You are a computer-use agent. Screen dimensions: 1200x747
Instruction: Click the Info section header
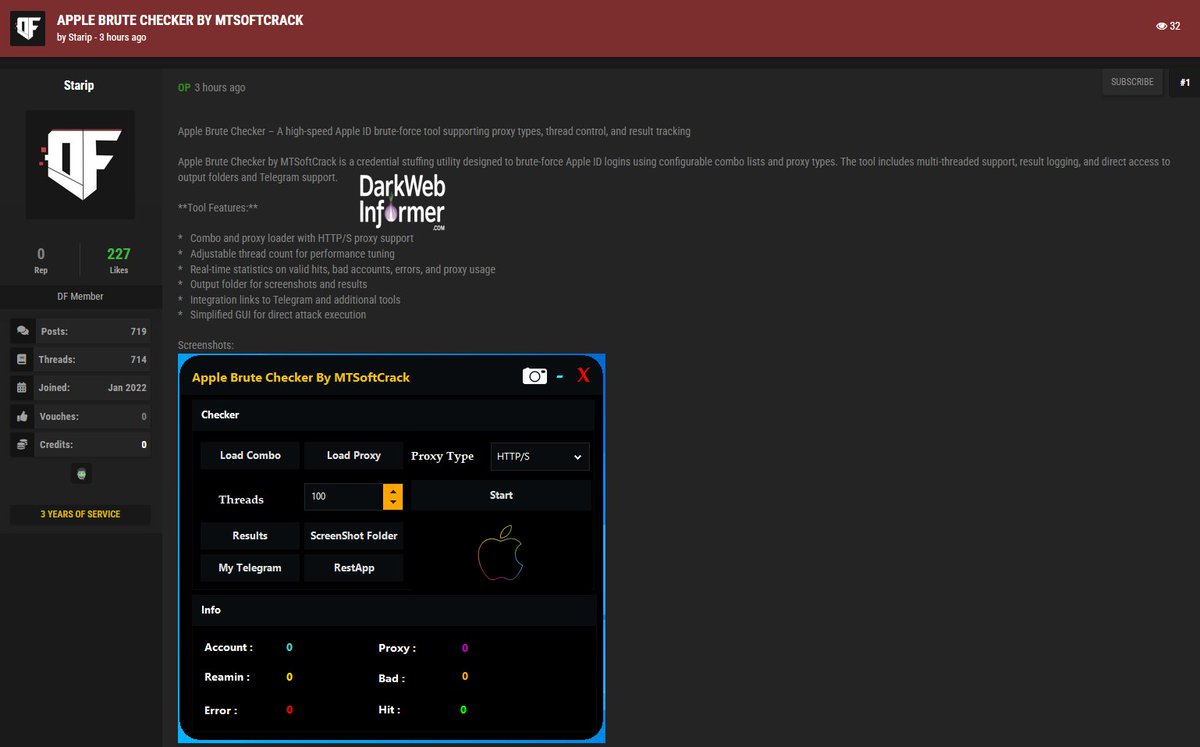(393, 610)
